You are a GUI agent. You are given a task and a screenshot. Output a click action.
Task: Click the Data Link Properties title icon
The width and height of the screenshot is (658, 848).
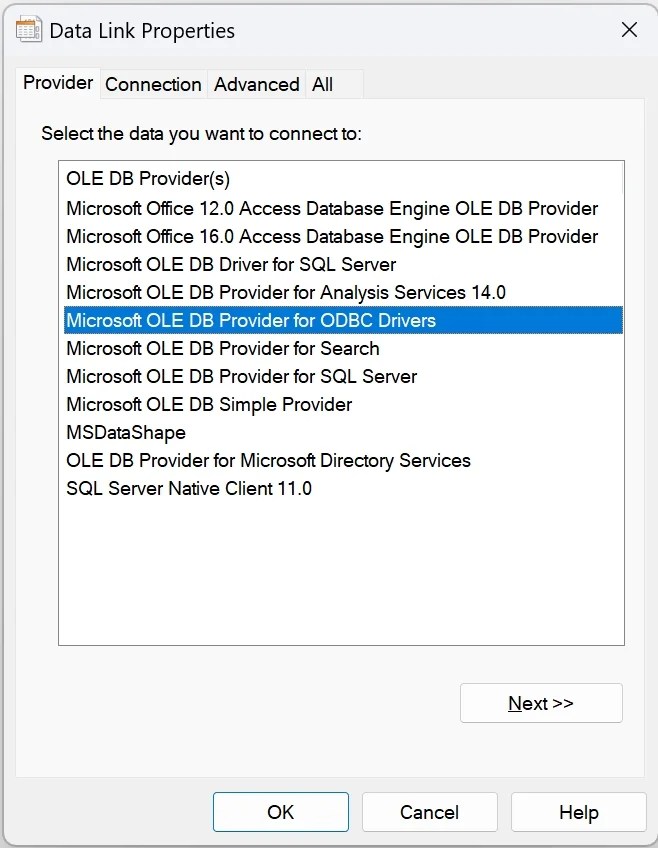pos(29,30)
